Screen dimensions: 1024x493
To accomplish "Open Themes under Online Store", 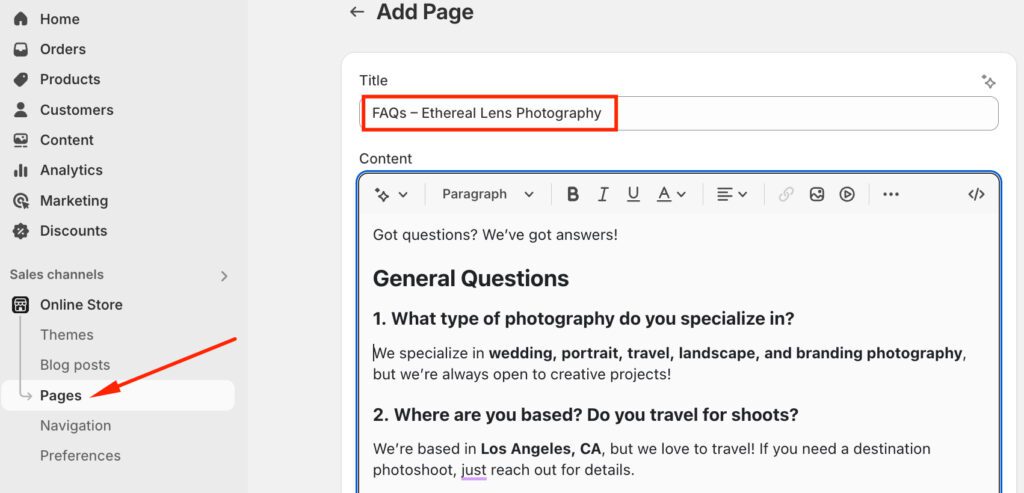I will coord(66,335).
